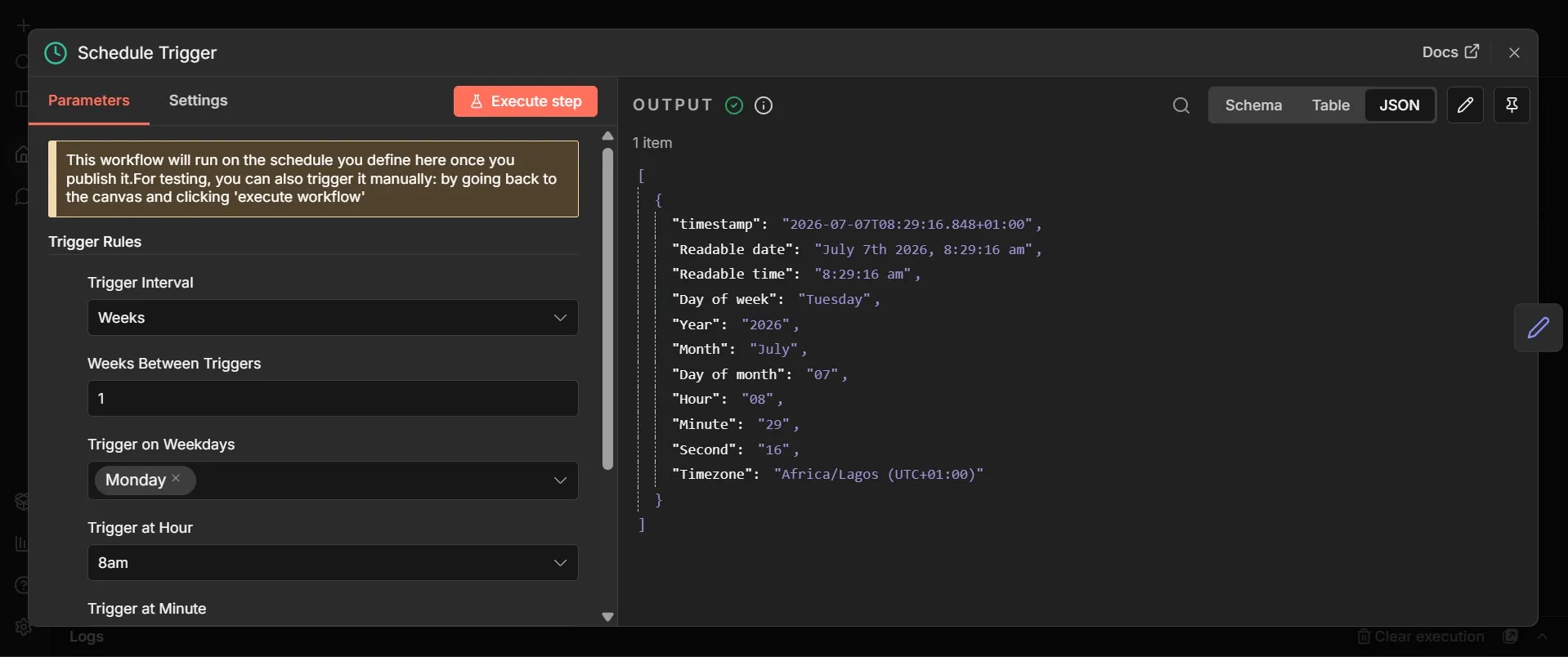Click the "timestamp" value in JSON output

pyautogui.click(x=907, y=225)
